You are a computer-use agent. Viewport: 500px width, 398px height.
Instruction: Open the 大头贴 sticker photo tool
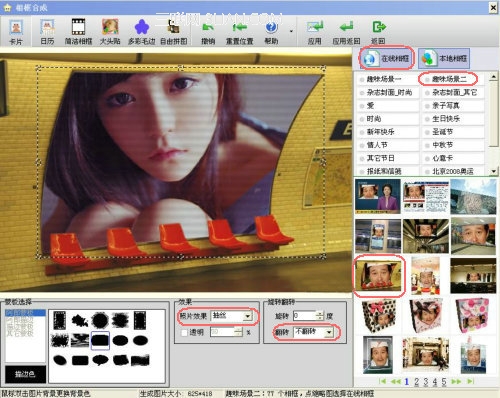110,32
